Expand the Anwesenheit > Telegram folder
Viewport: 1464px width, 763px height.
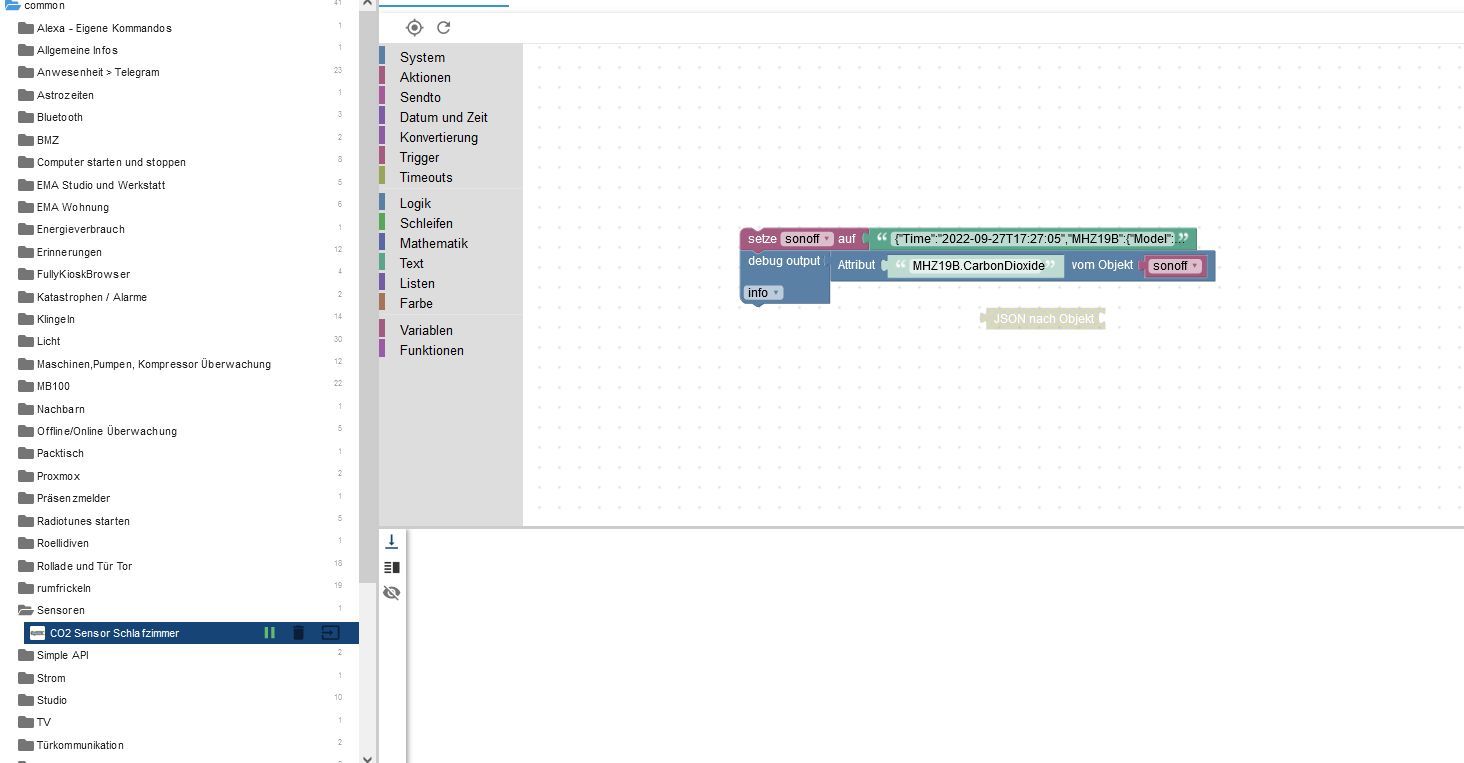click(x=26, y=72)
